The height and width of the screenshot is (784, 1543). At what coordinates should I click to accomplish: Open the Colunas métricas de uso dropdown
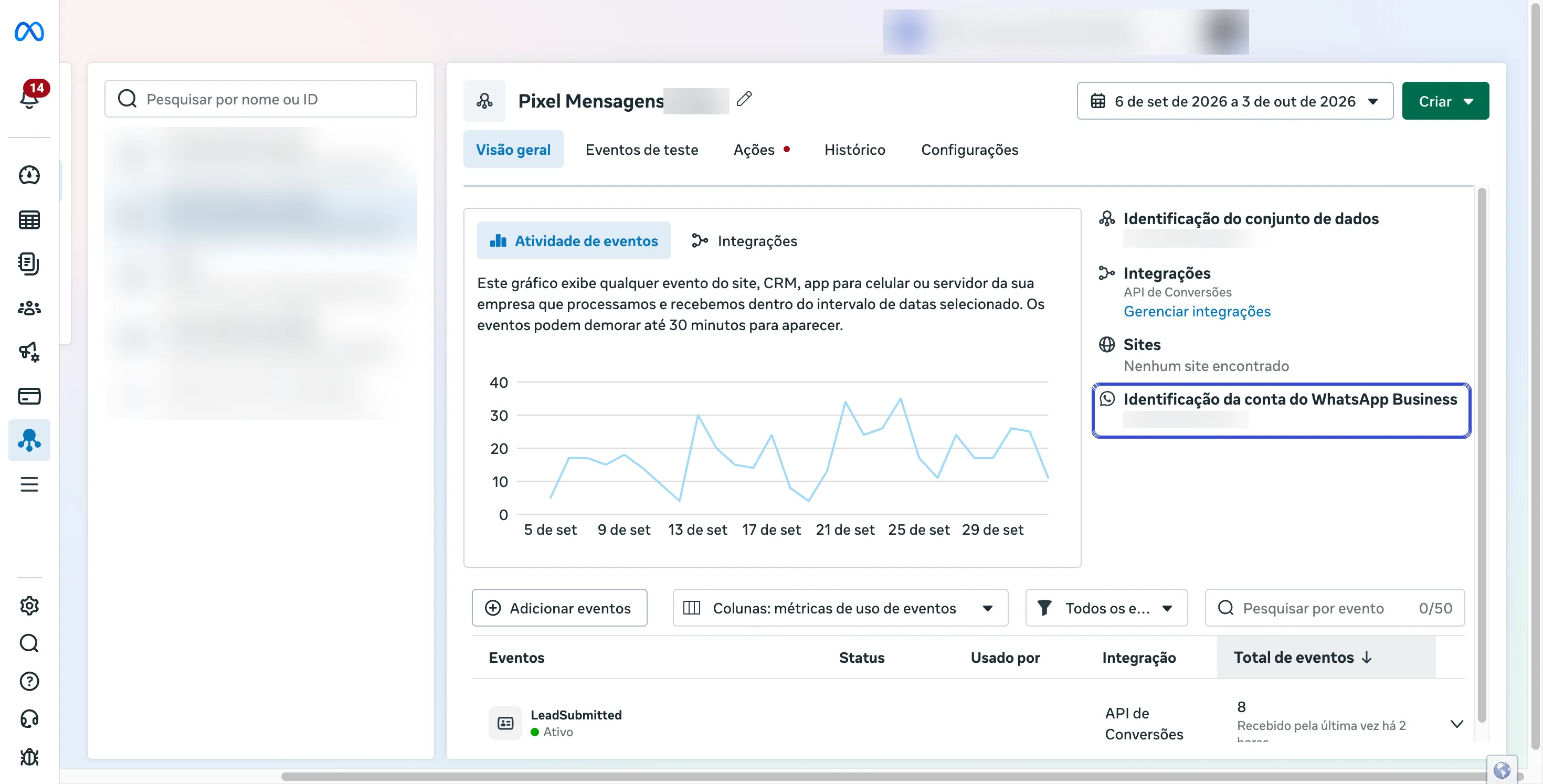pos(840,607)
